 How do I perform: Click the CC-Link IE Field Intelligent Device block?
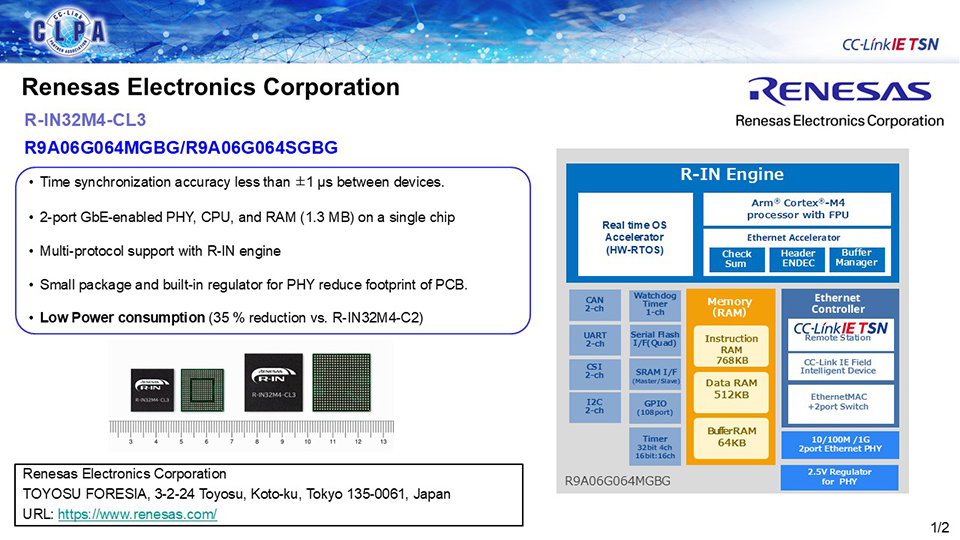pos(841,366)
